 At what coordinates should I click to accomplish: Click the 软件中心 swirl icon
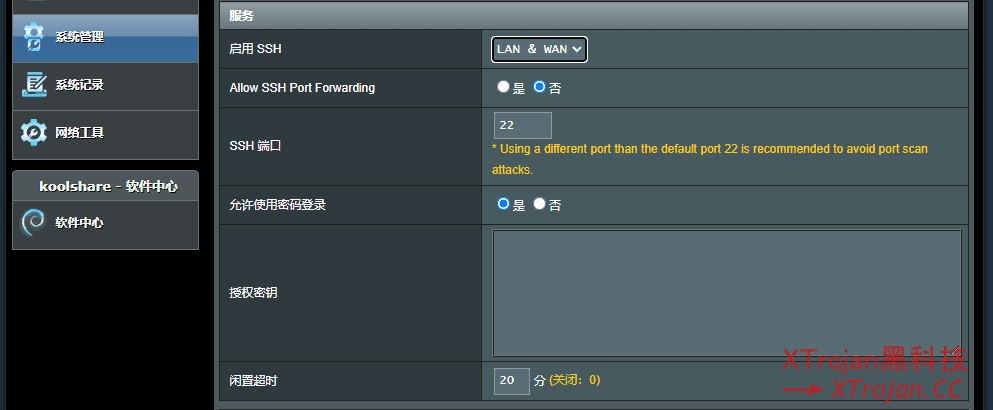pyautogui.click(x=34, y=223)
